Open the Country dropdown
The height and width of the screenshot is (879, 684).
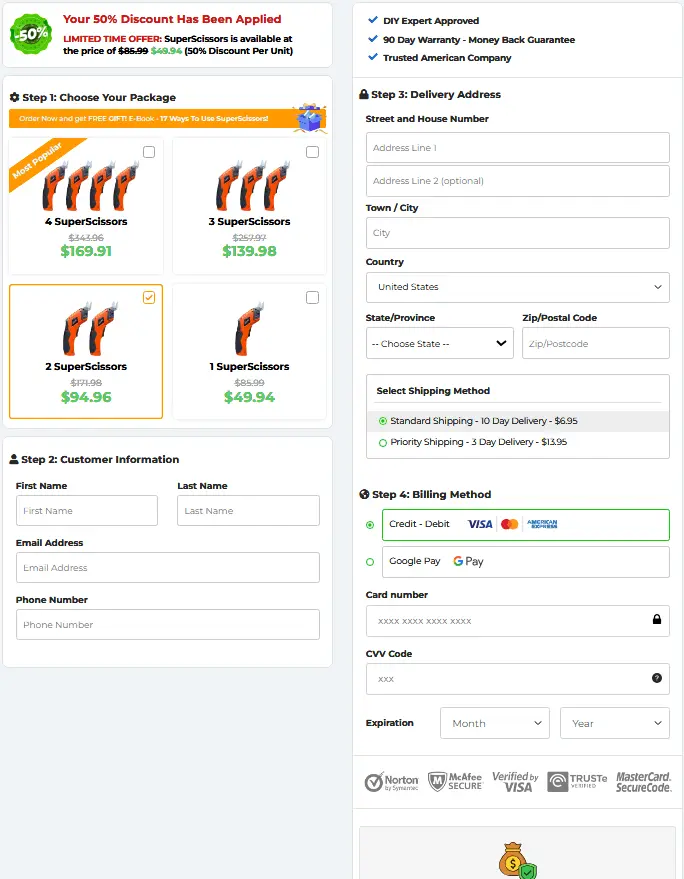pos(517,287)
